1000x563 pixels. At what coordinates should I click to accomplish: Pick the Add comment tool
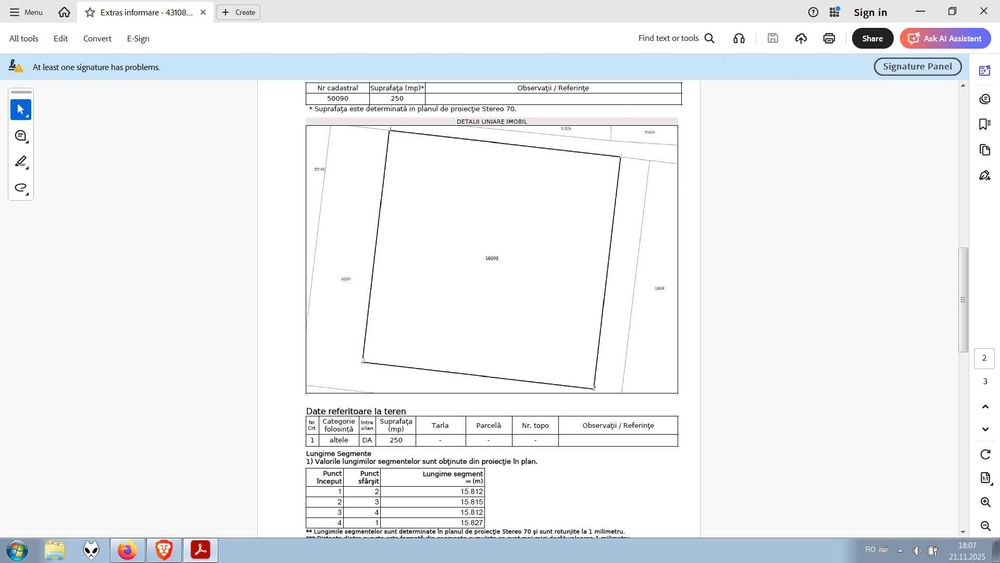20,136
